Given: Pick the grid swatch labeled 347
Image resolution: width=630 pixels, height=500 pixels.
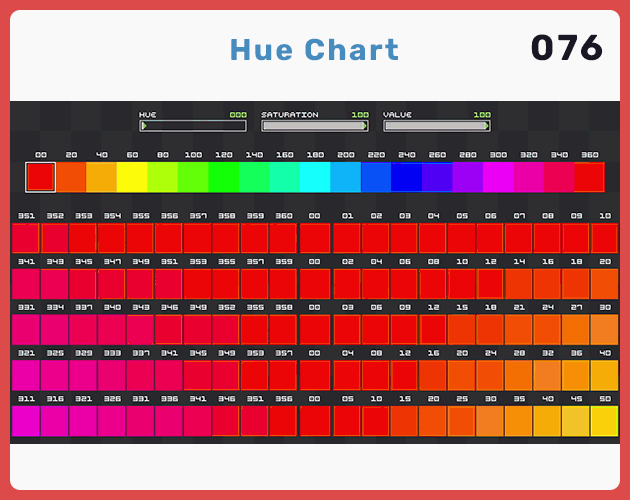Looking at the screenshot, I should 111,284.
